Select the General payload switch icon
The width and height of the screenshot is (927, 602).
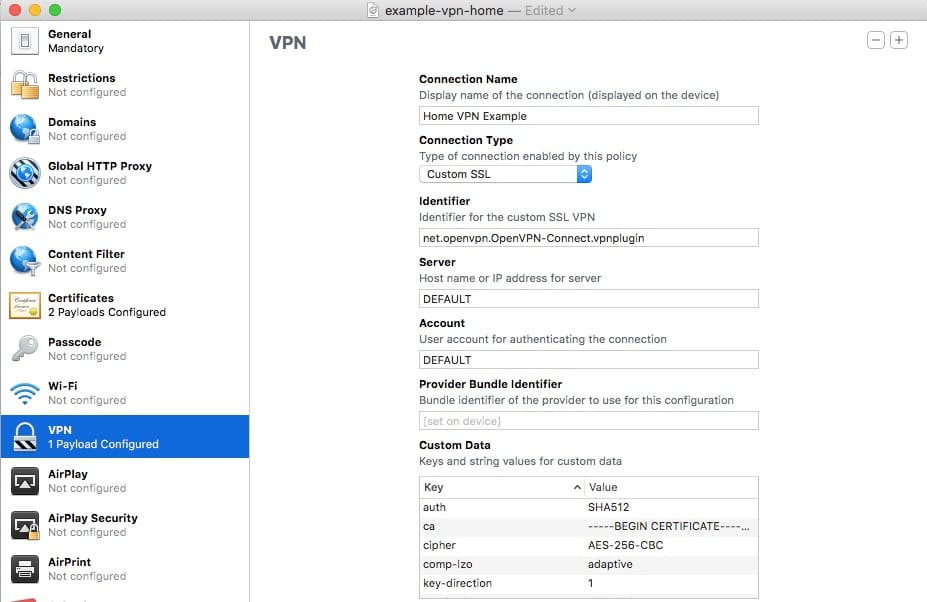[x=25, y=41]
